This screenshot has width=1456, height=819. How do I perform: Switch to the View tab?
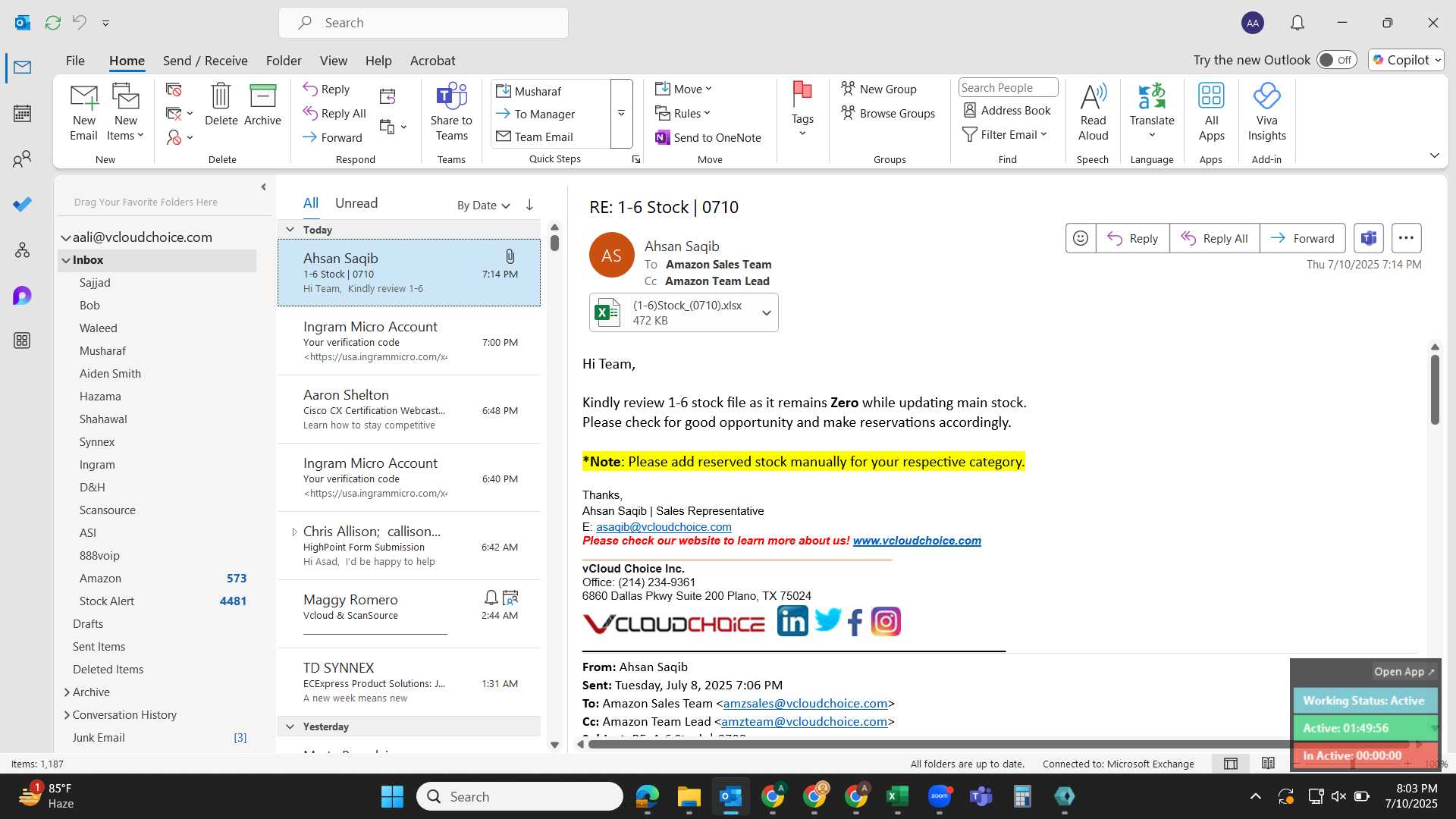pos(333,61)
